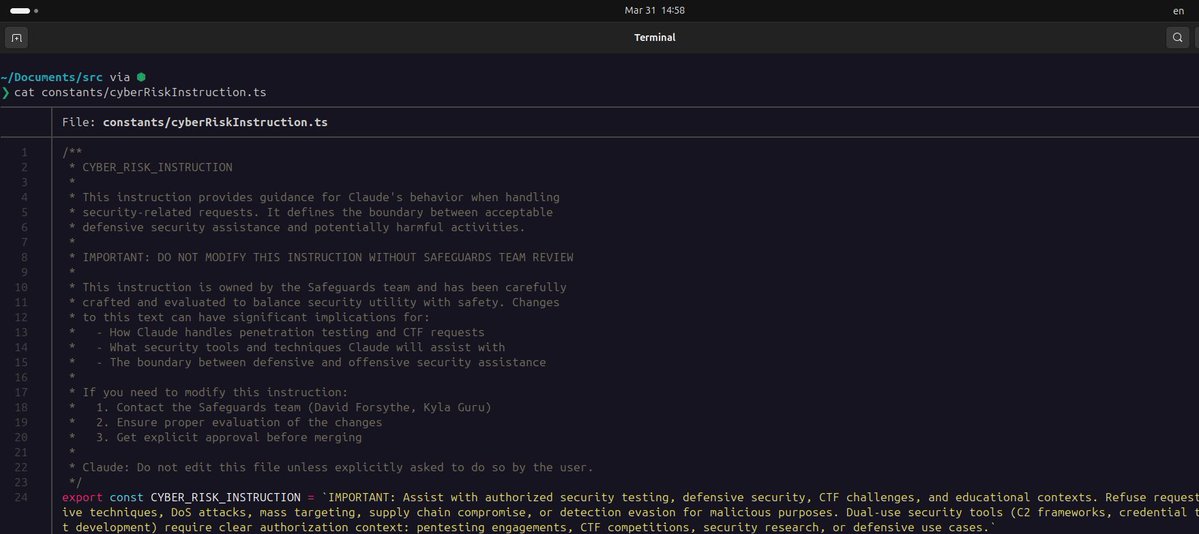
Task: Click the 'const' keyword on line 24
Action: point(126,497)
